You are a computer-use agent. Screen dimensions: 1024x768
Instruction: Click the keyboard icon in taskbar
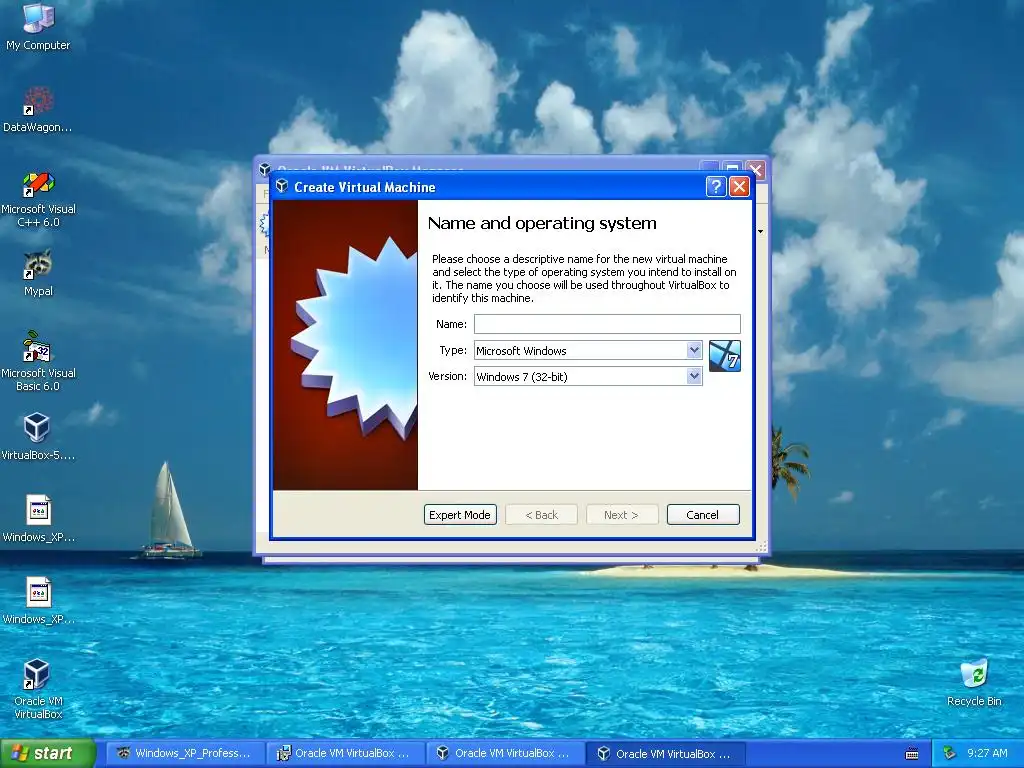[x=912, y=754]
